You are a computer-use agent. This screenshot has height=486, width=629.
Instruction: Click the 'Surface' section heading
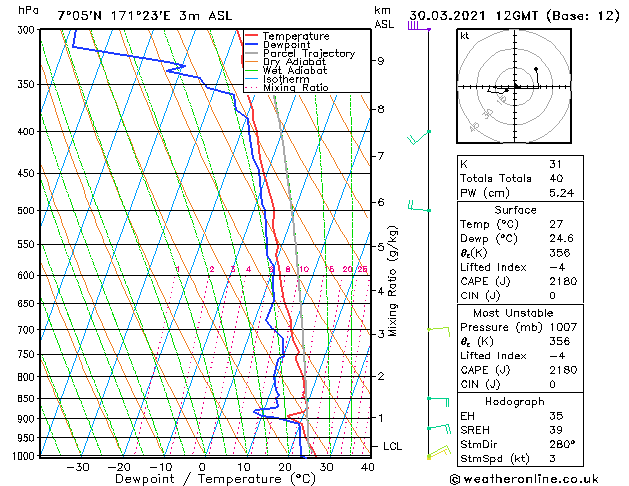(515, 210)
